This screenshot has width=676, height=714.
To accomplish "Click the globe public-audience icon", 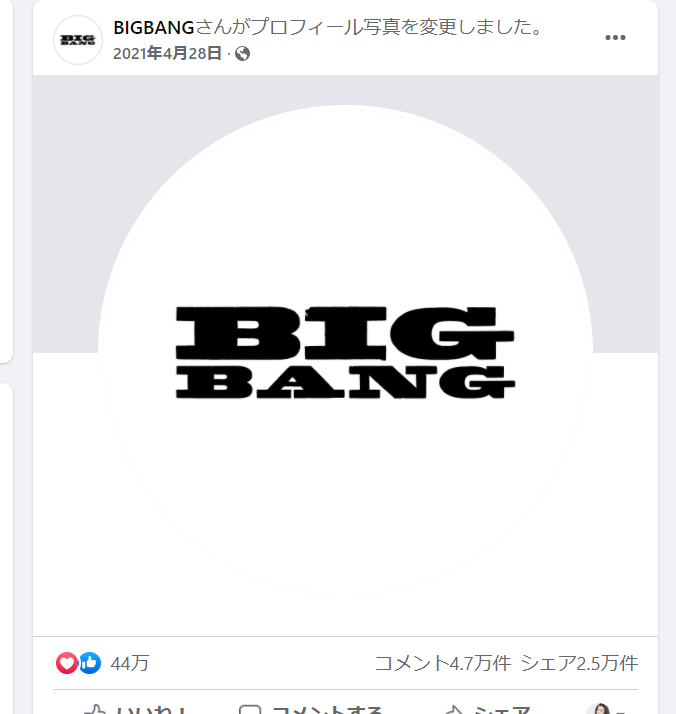I will (x=242, y=54).
